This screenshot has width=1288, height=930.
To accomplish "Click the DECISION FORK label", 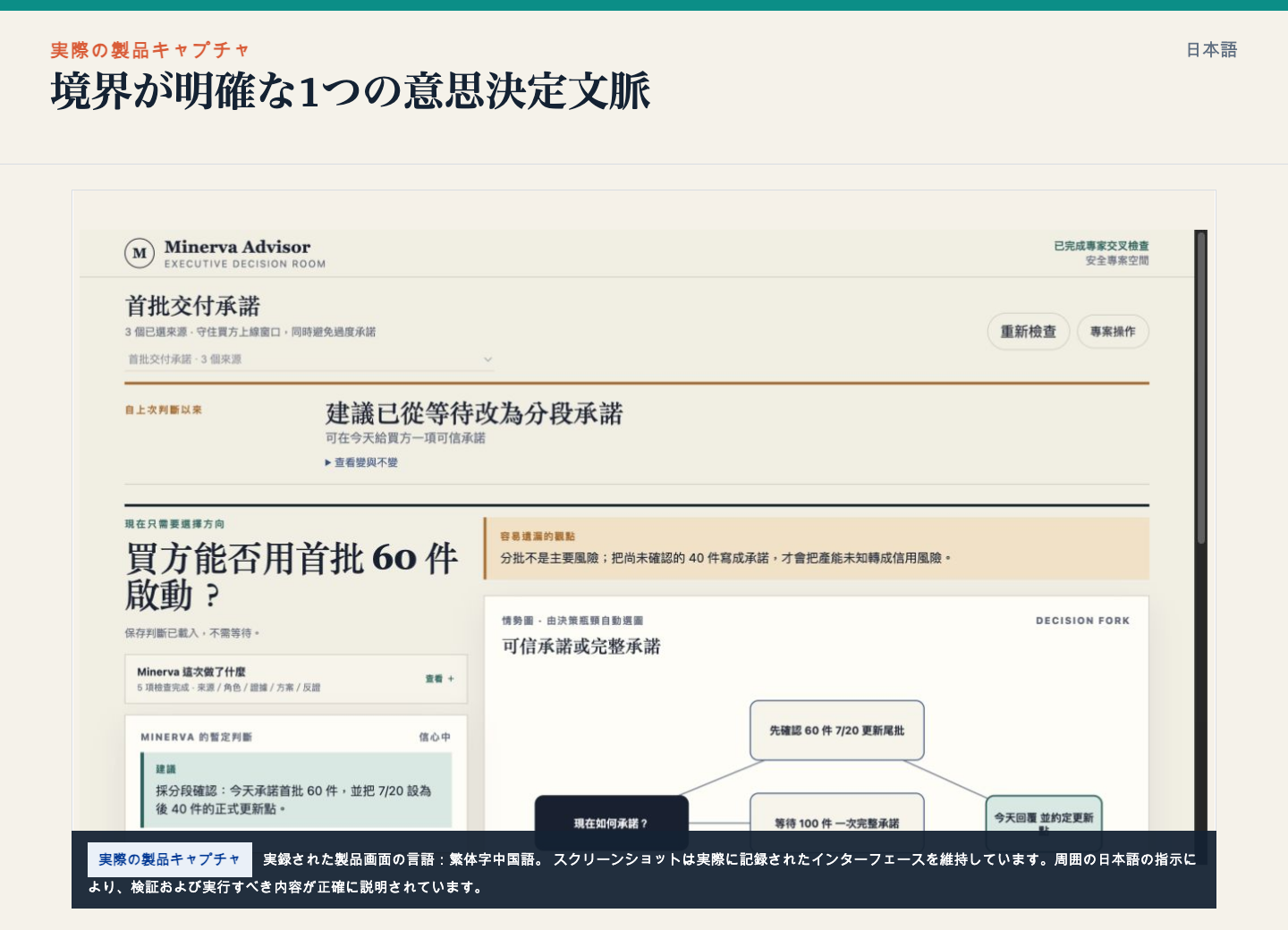I will pos(1082,621).
